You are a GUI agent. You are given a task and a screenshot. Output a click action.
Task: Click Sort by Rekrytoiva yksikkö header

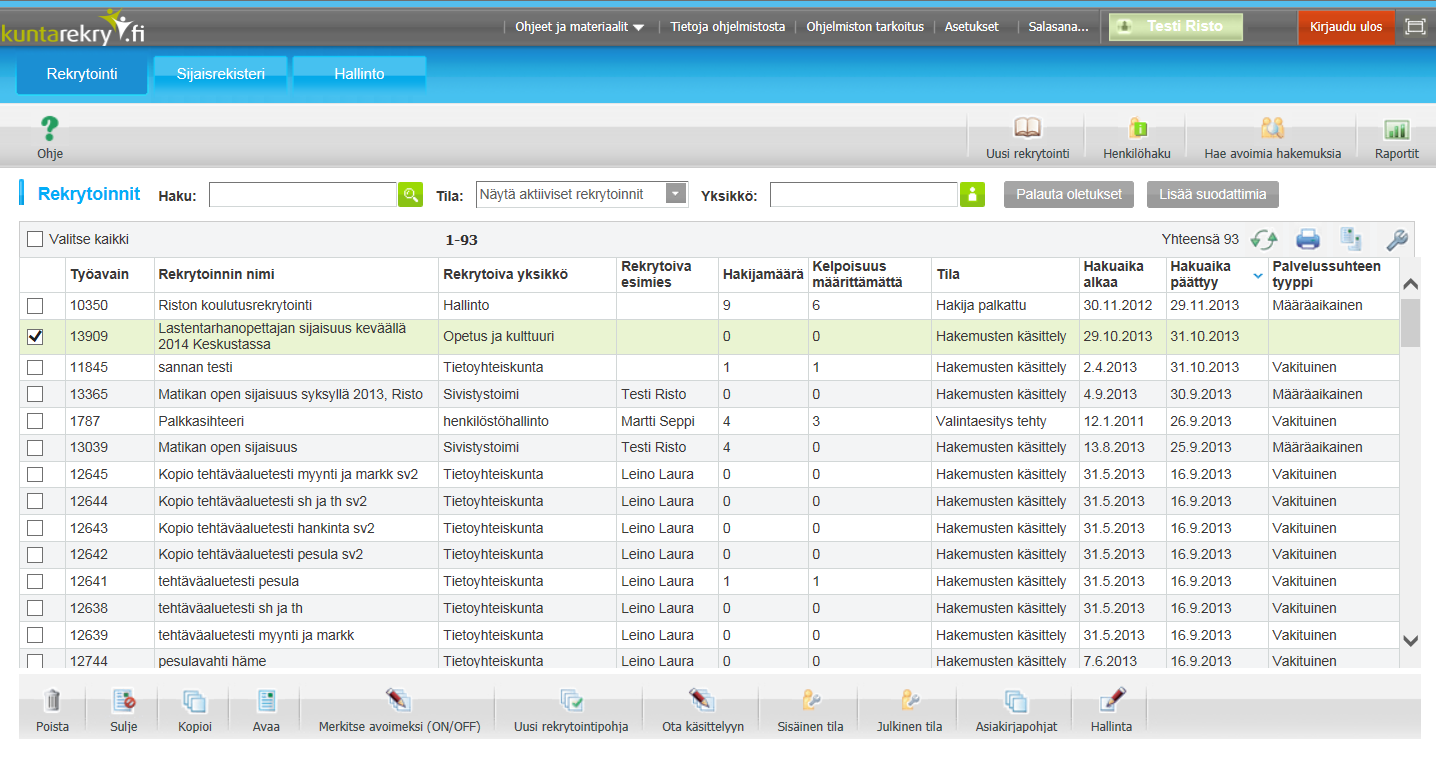coord(527,274)
